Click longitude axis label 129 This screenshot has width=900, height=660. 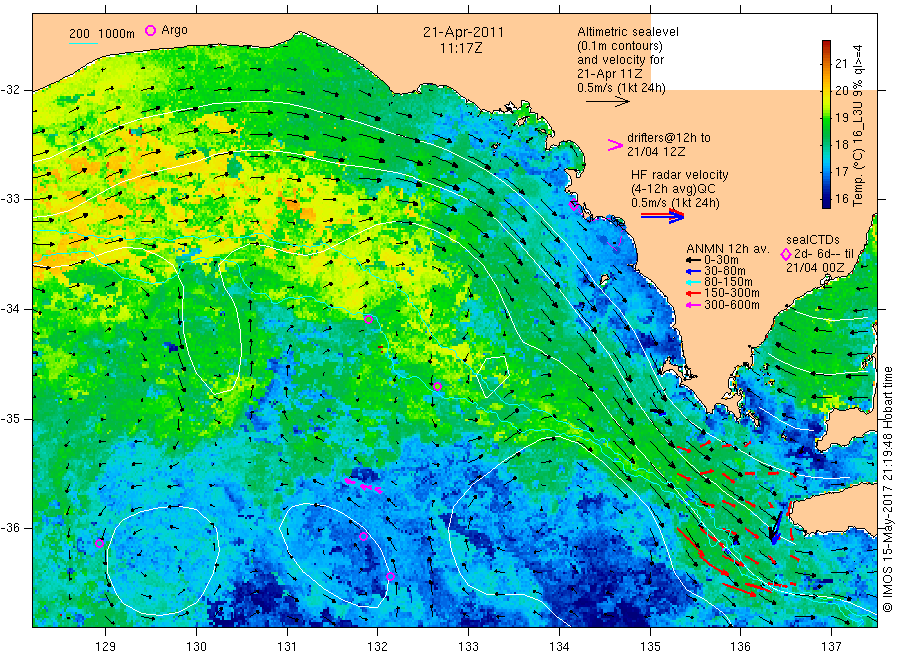click(106, 647)
